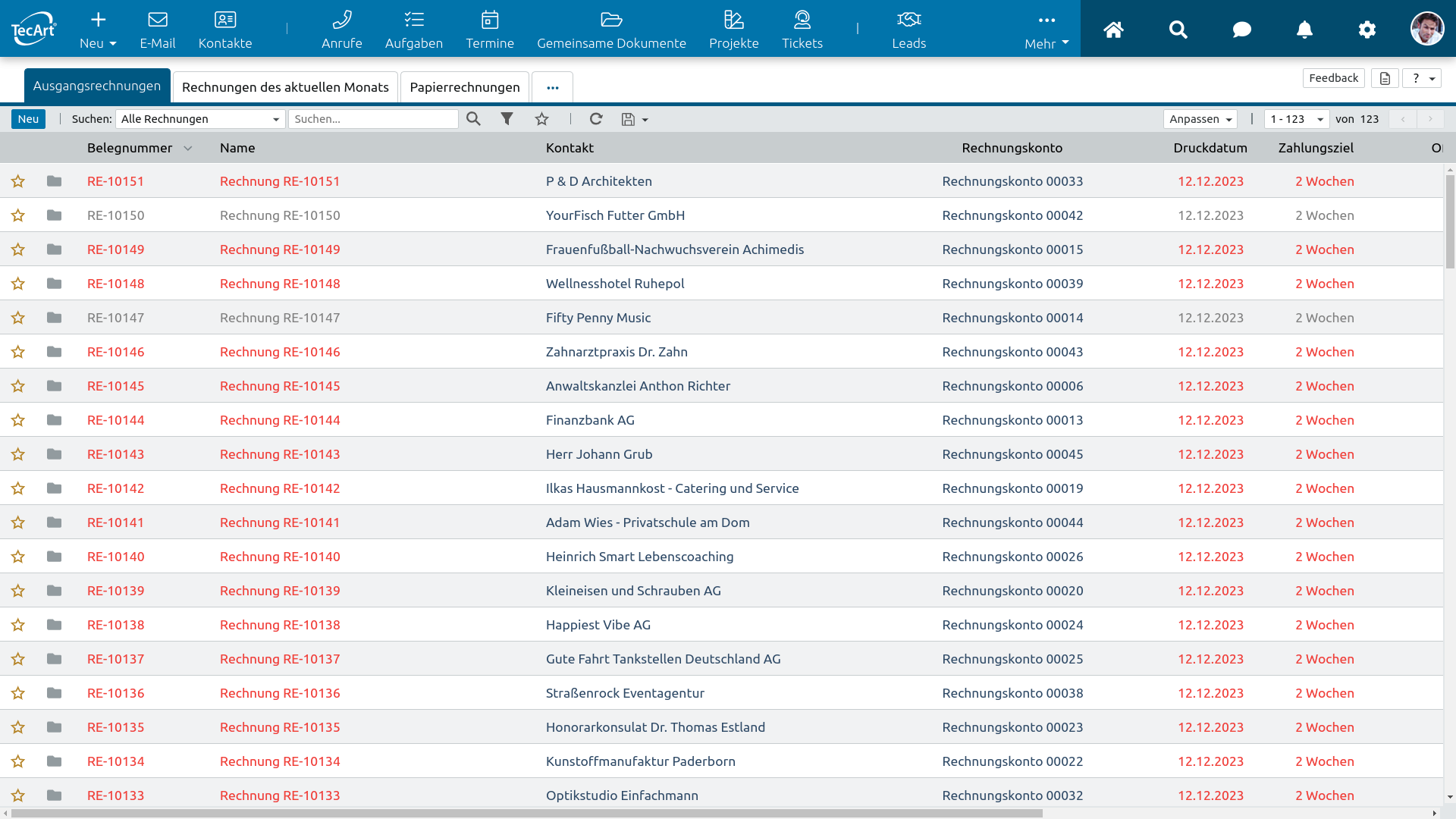Viewport: 1456px width, 819px height.
Task: Click into the Suchen... search field
Action: [x=373, y=119]
